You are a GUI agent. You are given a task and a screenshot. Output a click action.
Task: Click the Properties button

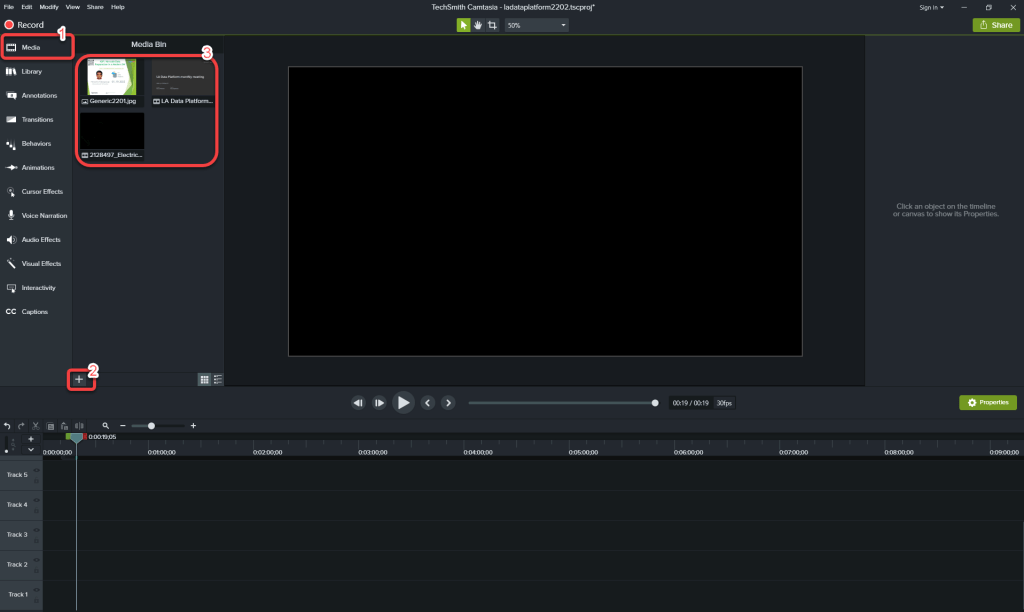(987, 402)
